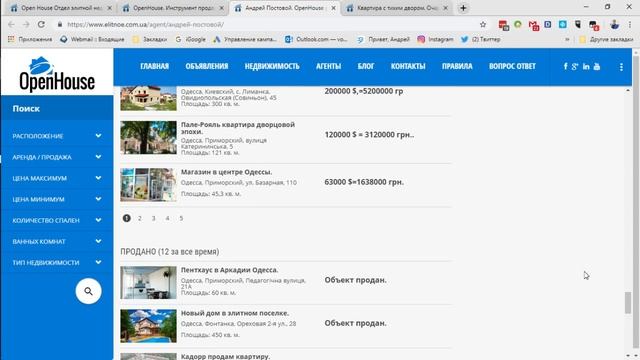The width and height of the screenshot is (640, 360).
Task: Open the Агенты menu item
Action: click(x=328, y=66)
